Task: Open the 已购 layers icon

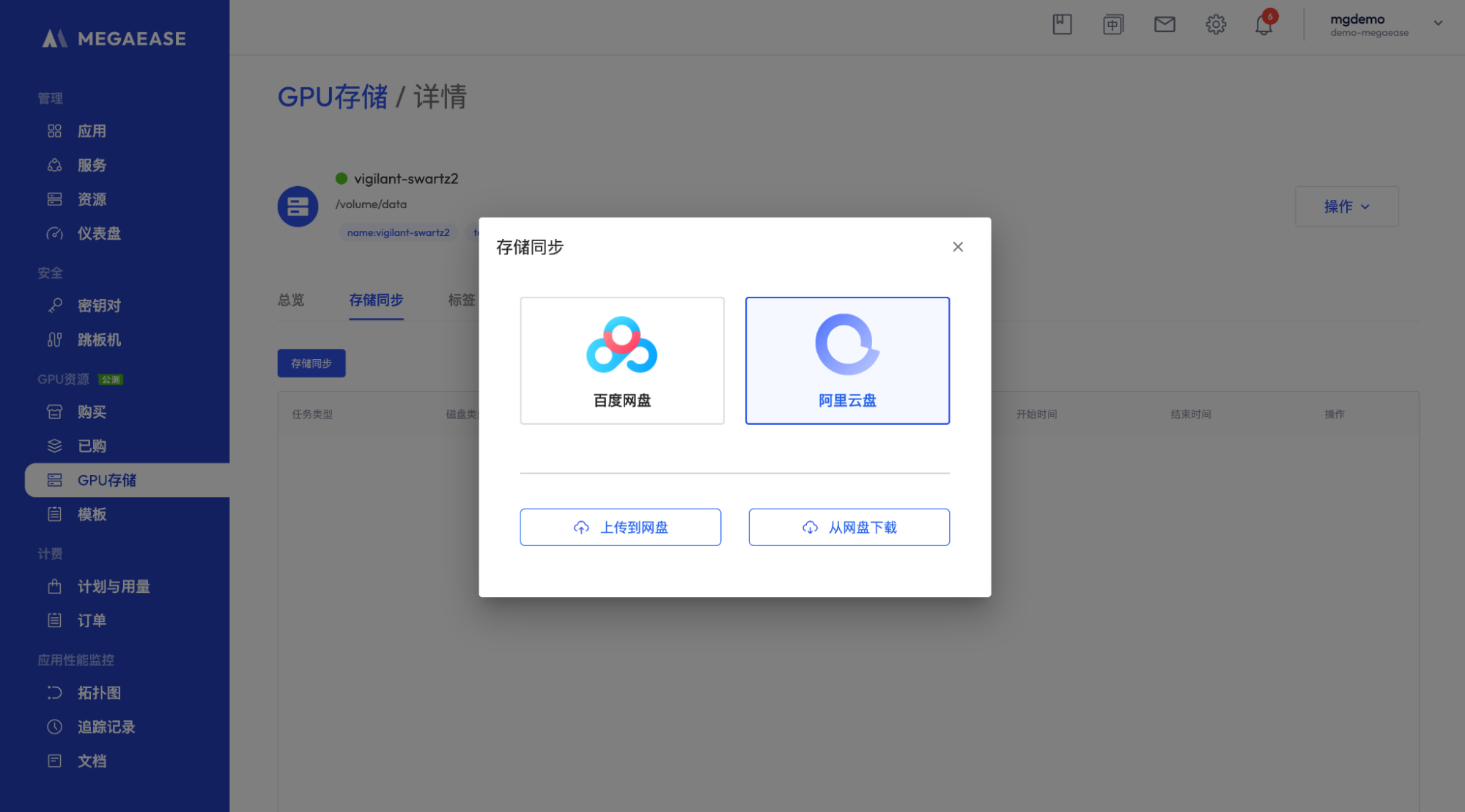Action: tap(55, 446)
